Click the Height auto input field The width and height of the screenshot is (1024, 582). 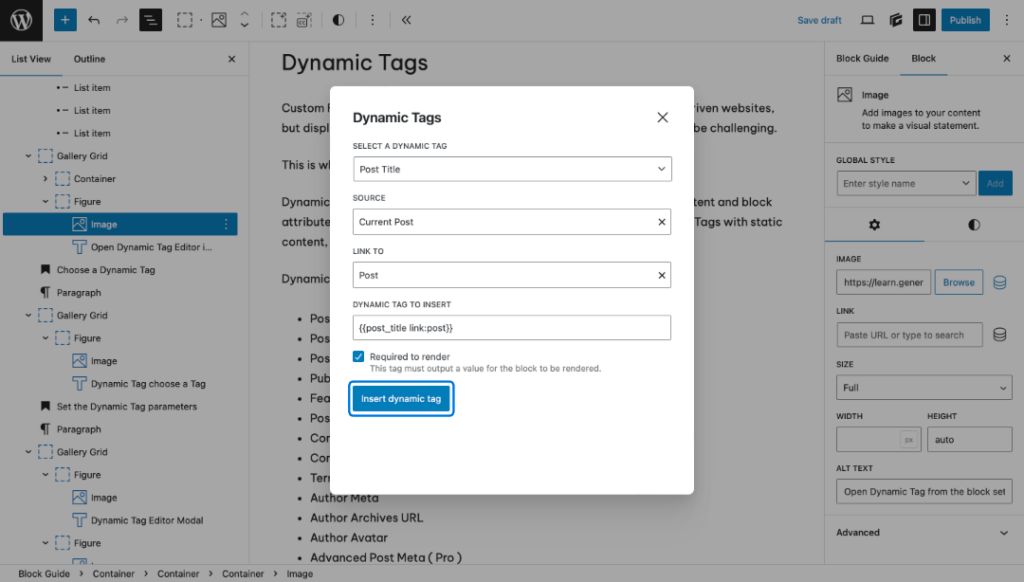tap(969, 440)
